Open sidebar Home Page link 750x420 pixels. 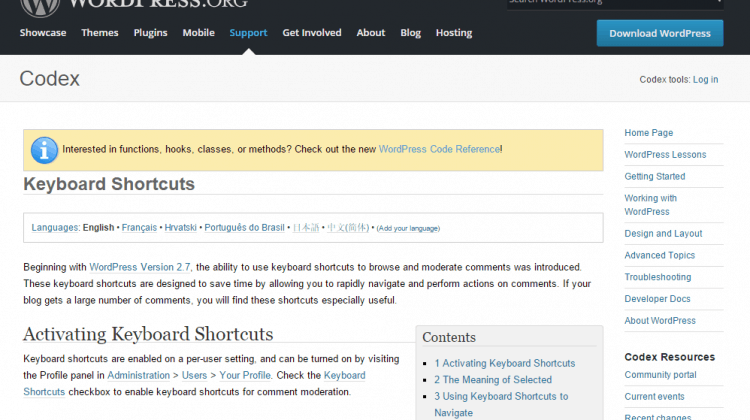pyautogui.click(x=649, y=133)
